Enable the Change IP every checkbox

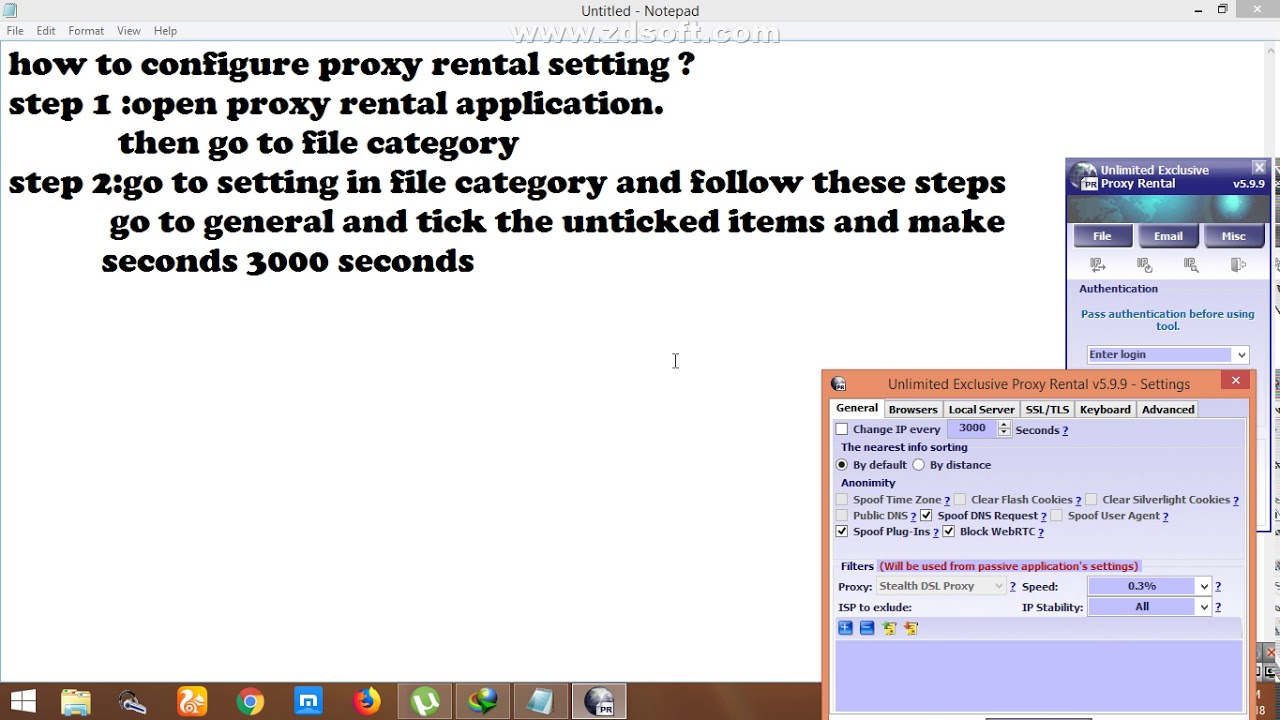842,430
